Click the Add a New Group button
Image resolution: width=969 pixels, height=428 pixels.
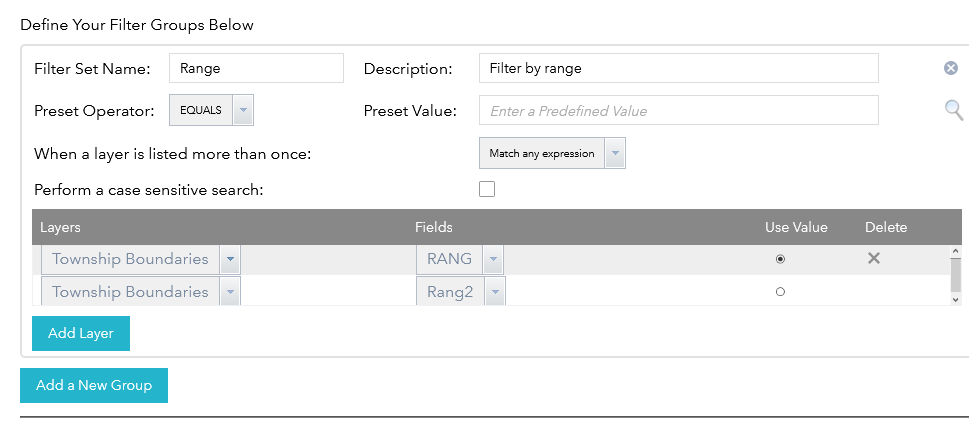tap(94, 385)
